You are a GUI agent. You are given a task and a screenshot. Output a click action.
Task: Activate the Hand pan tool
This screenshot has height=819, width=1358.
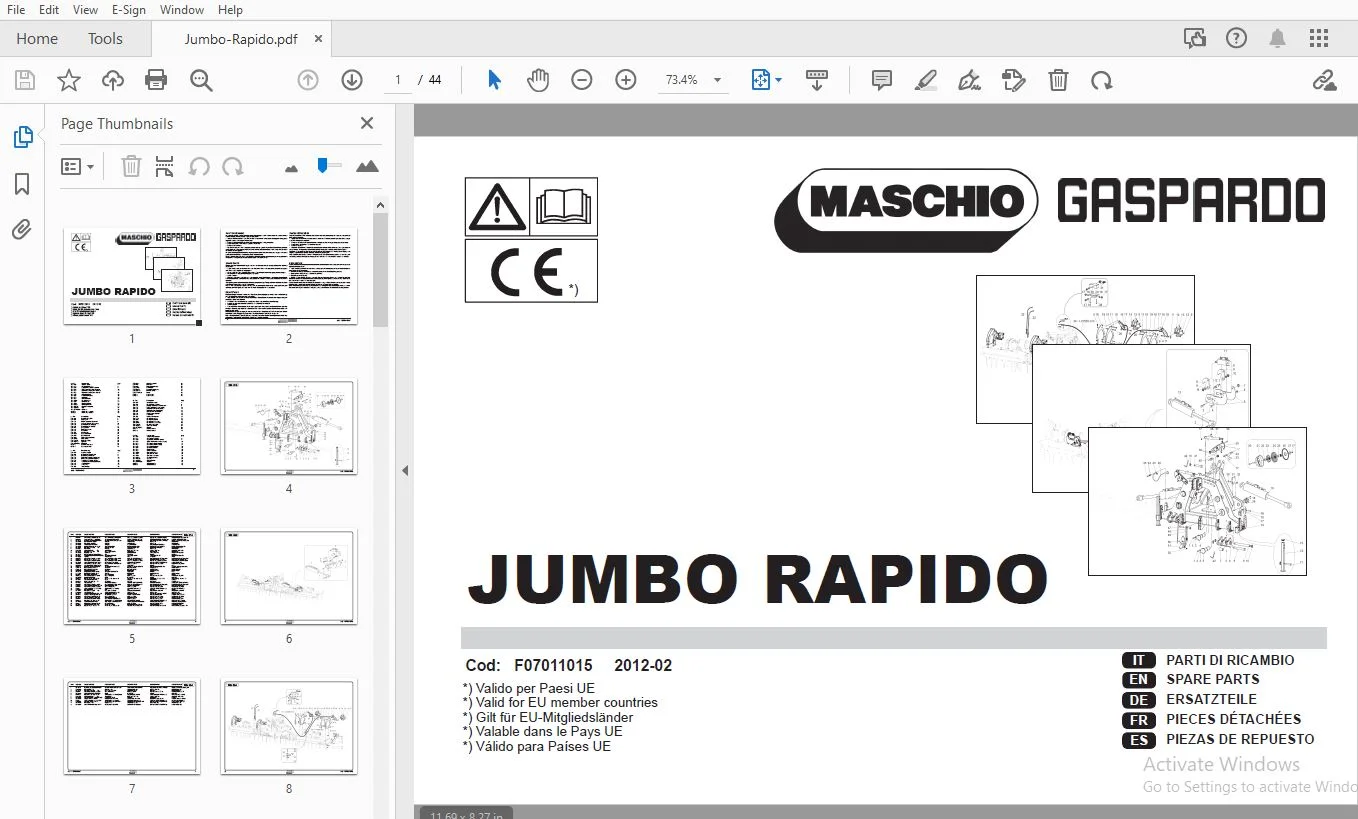(x=538, y=80)
